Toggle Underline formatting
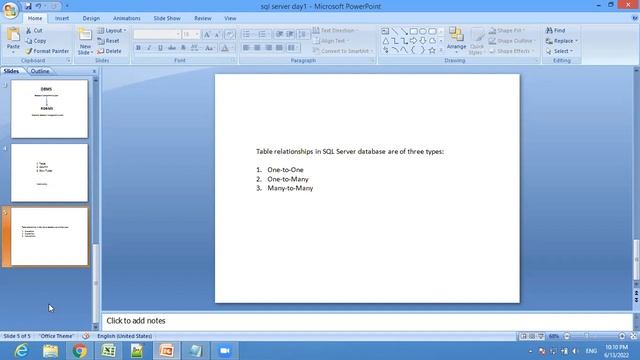The height and width of the screenshot is (360, 640). click(x=160, y=48)
